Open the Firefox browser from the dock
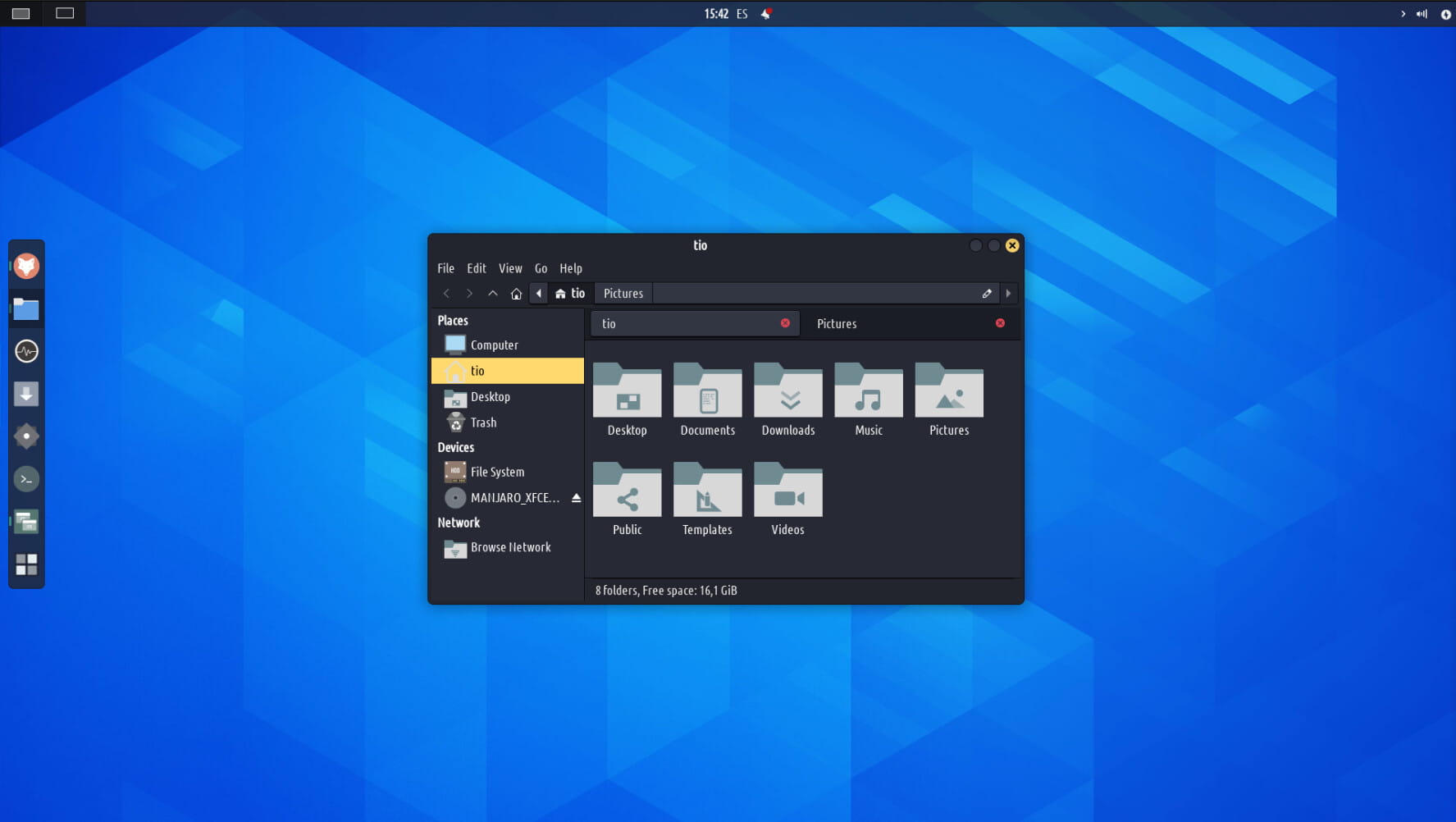The image size is (1456, 822). click(26, 266)
